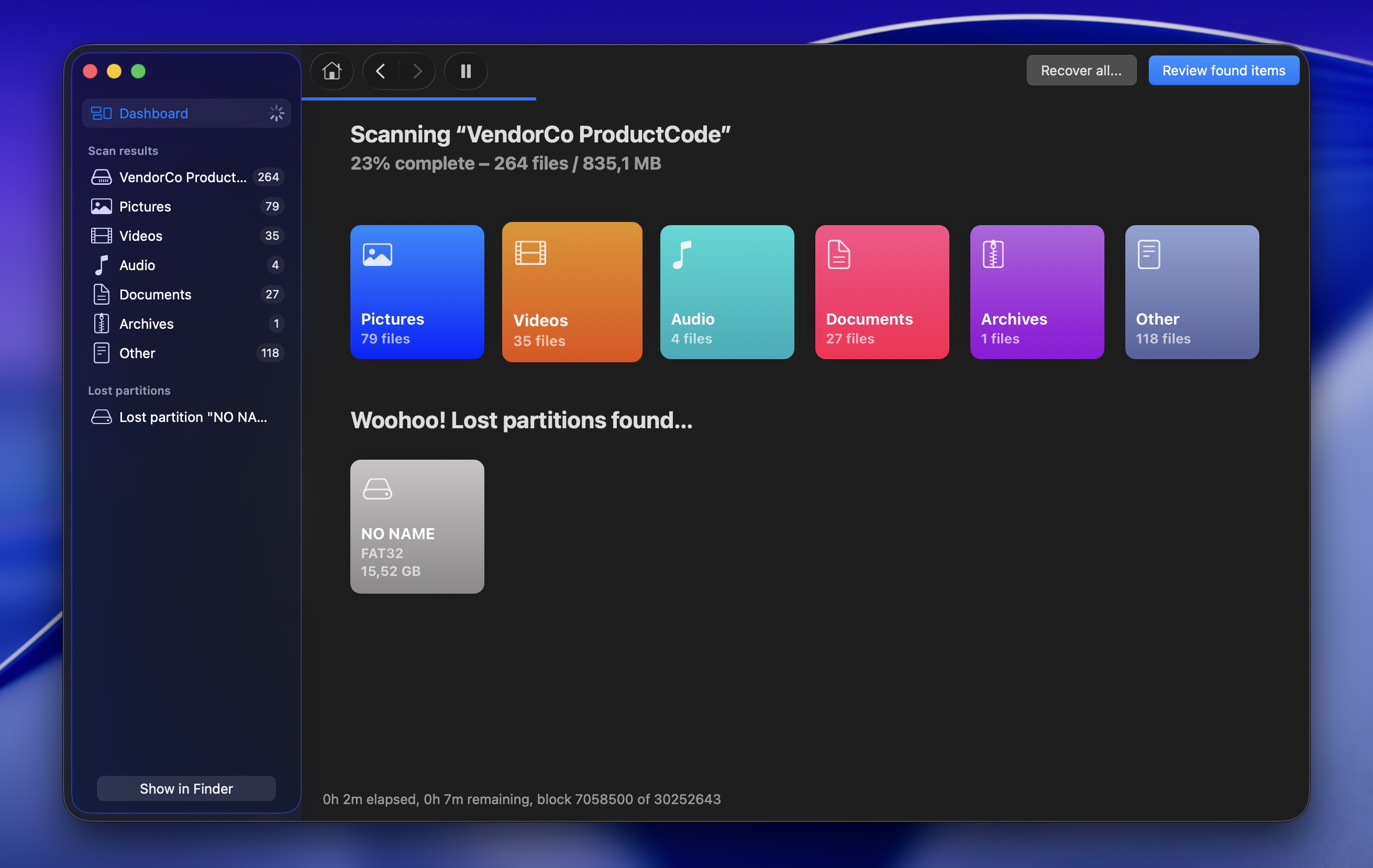Click the Woohoo! Lost partitions found heading
Screen dimensions: 1373x868
[521, 420]
